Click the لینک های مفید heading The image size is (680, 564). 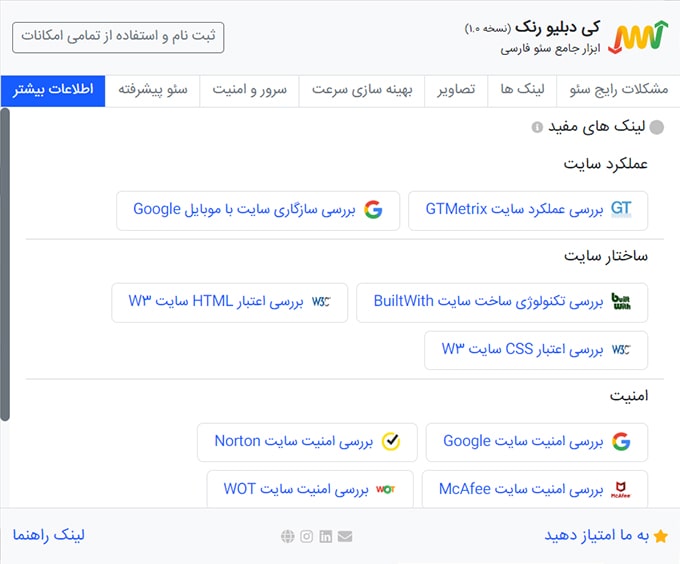[x=597, y=127]
